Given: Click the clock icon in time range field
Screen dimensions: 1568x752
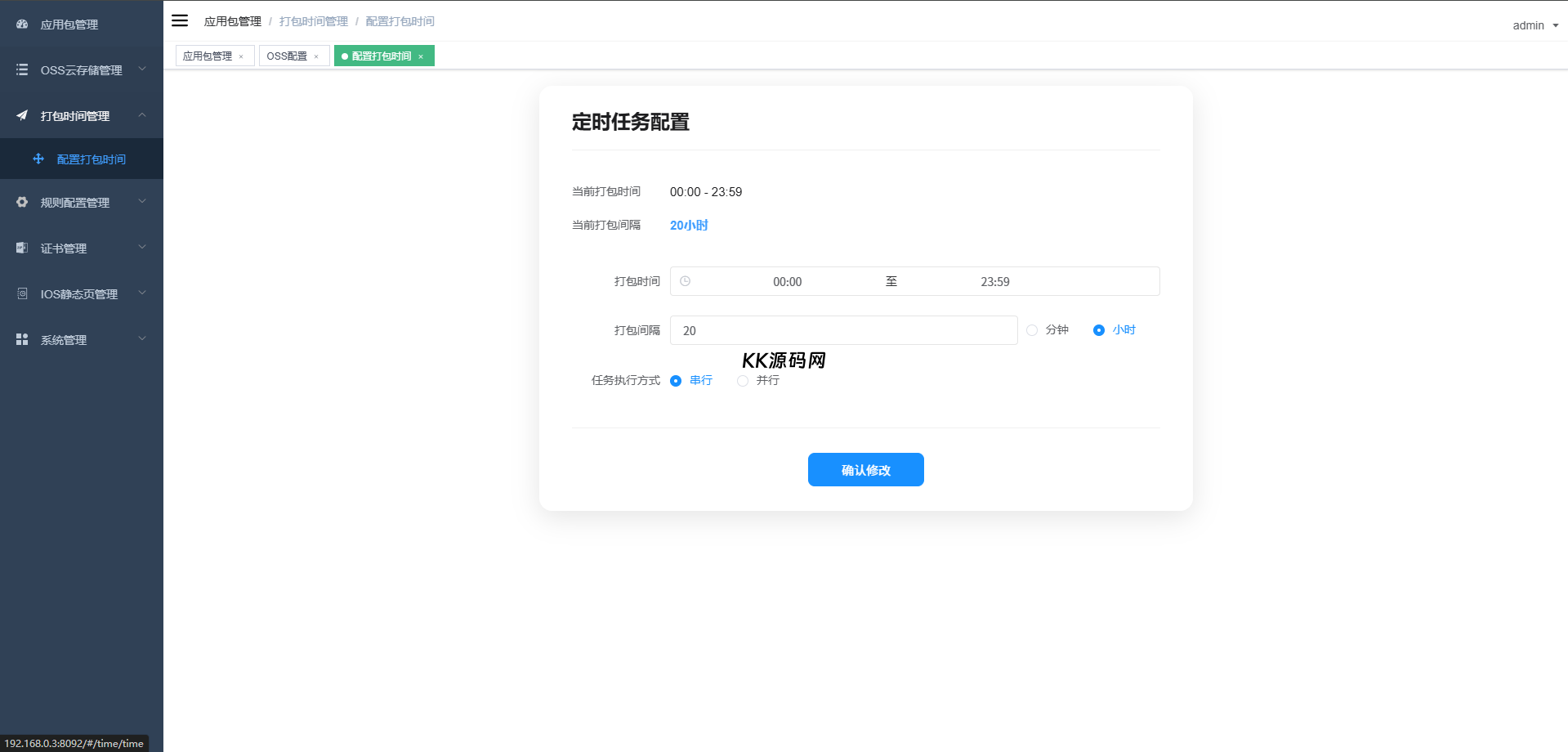Looking at the screenshot, I should click(686, 281).
